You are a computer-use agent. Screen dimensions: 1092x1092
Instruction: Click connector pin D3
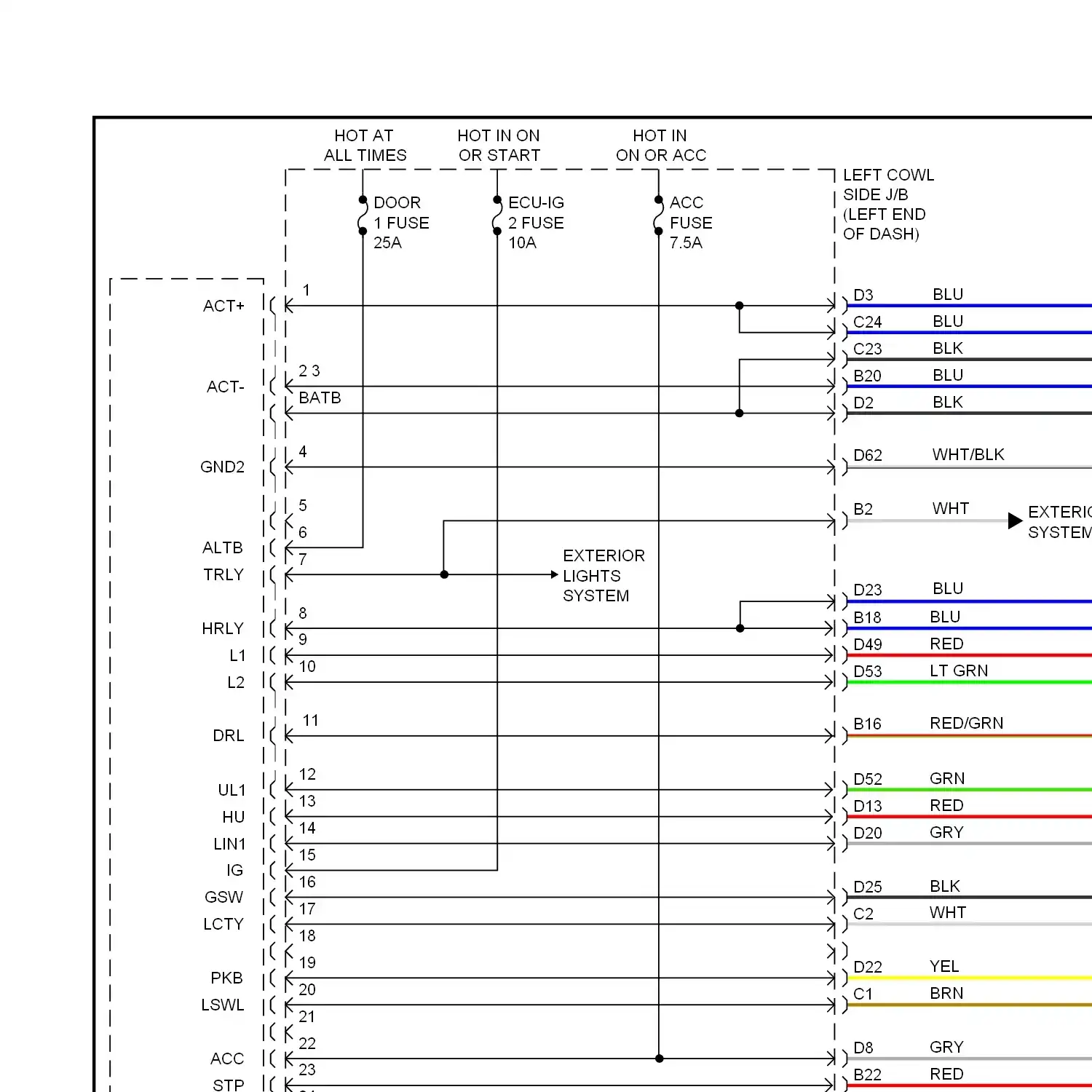(863, 295)
